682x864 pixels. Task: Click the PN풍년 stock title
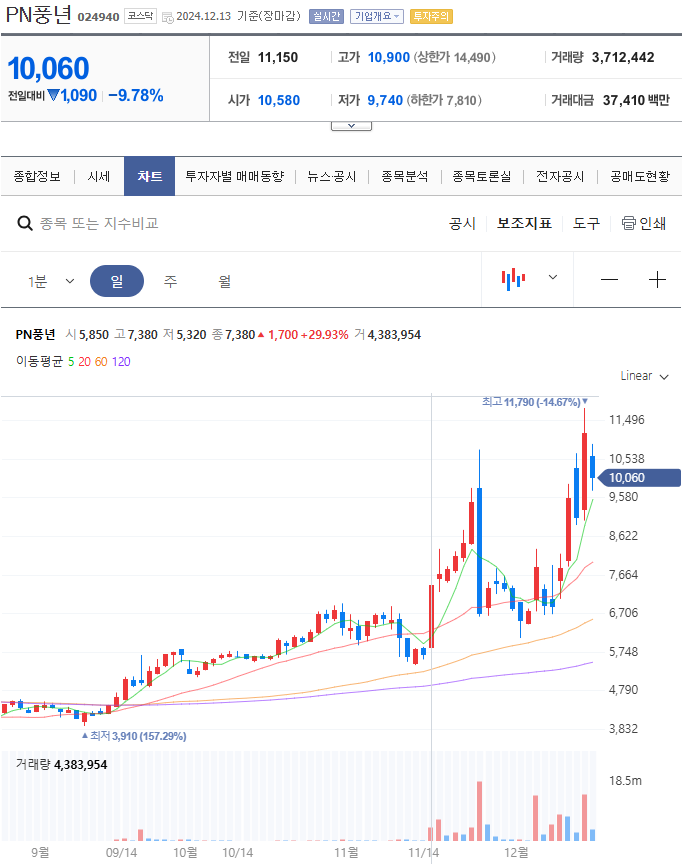pyautogui.click(x=39, y=15)
